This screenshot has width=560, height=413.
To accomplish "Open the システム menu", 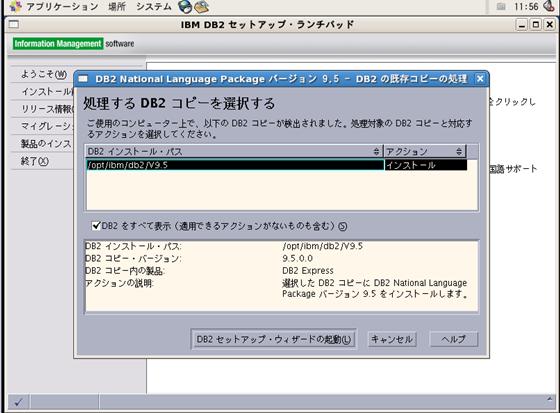I will 154,6.
